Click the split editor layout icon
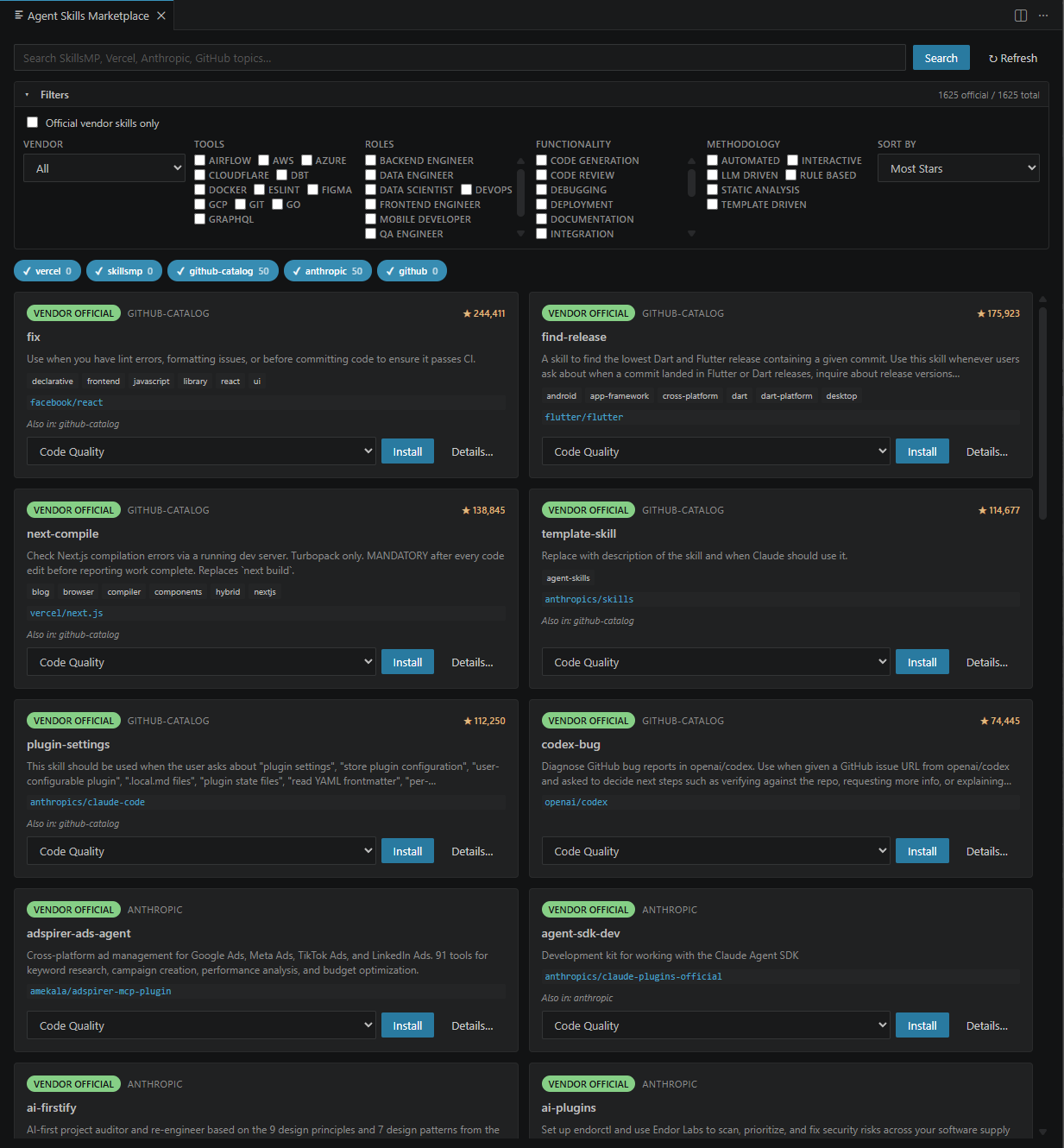Screen dimensions: 1064x1148 click(x=1021, y=15)
